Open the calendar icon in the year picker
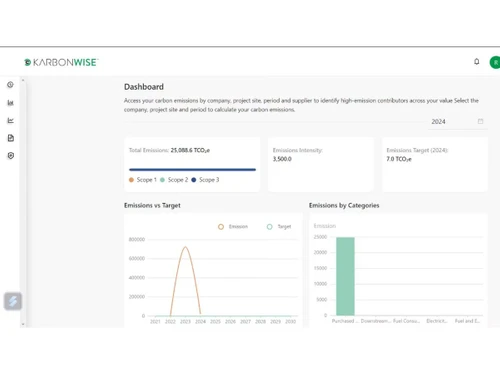Image resolution: width=500 pixels, height=375 pixels. click(x=480, y=121)
